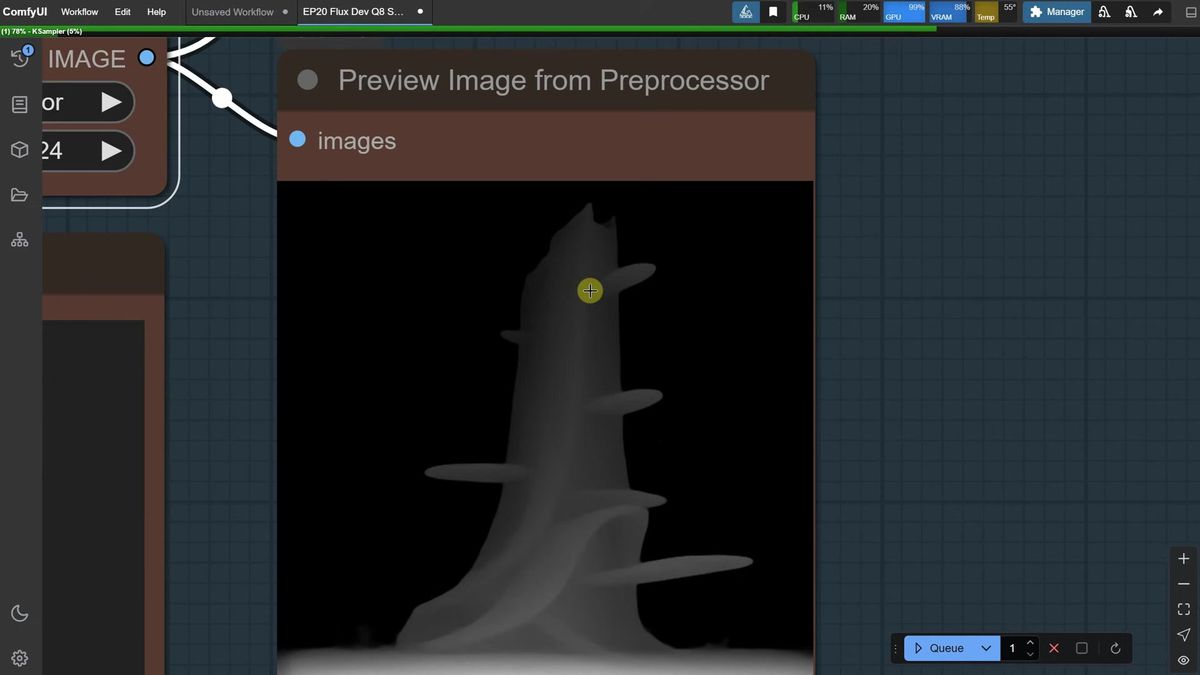Open the Manager button
This screenshot has height=675, width=1200.
click(1057, 12)
